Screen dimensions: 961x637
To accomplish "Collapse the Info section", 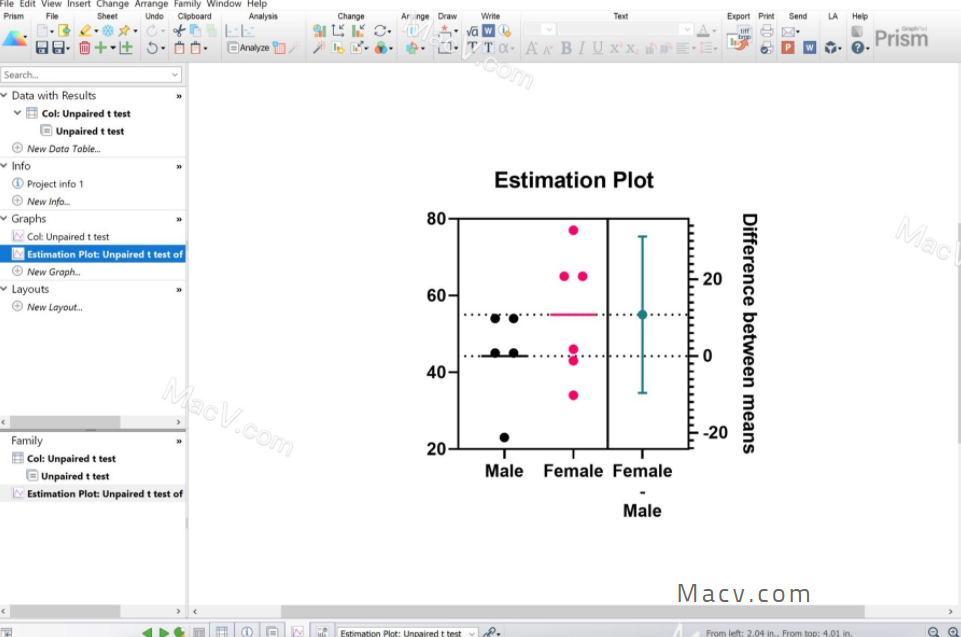I will point(4,166).
